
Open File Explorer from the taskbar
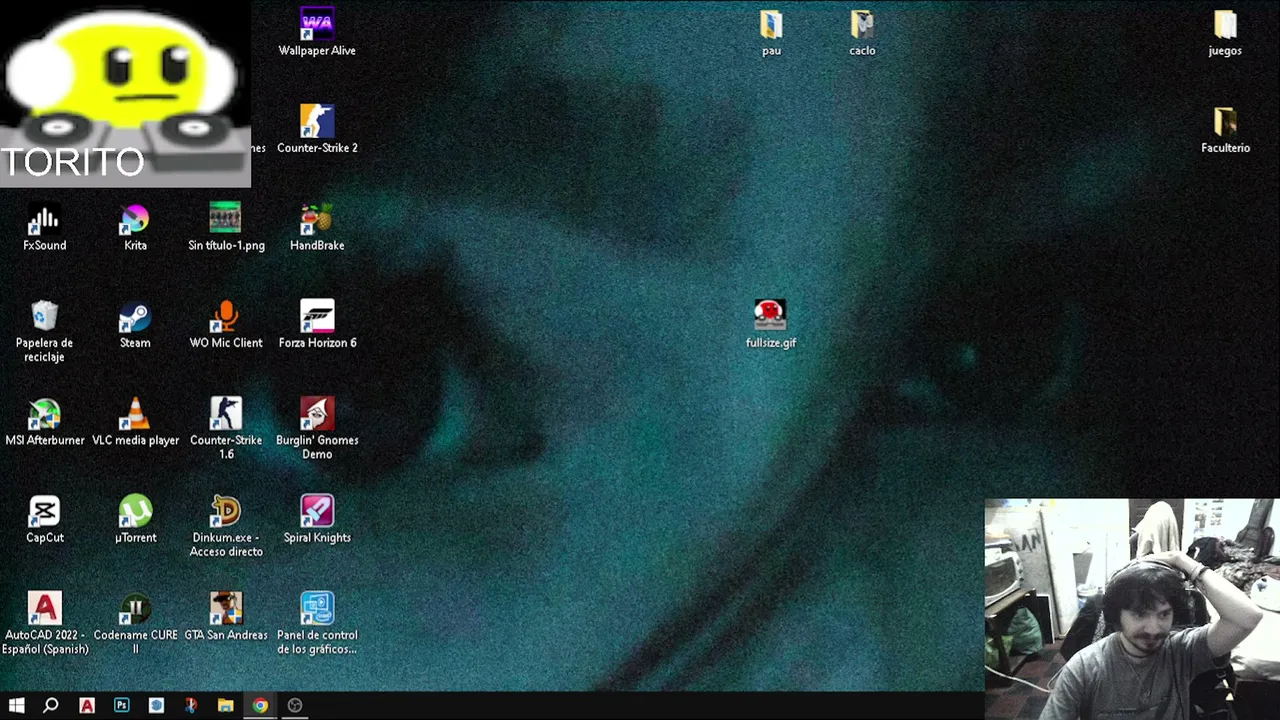(226, 705)
